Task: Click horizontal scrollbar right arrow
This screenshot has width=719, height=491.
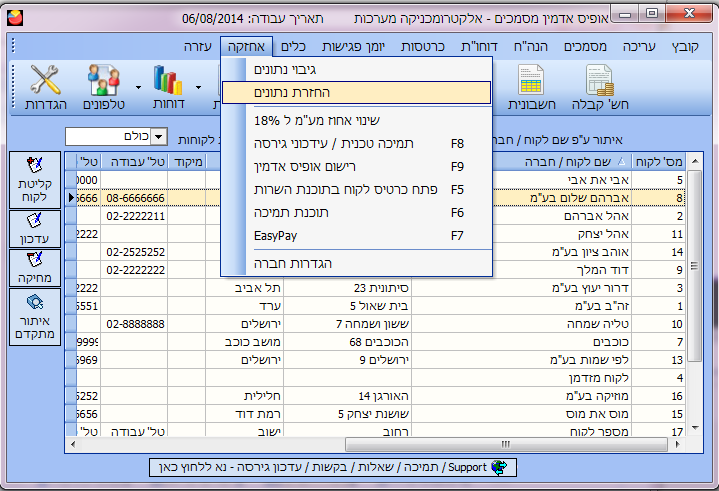Action: 678,444
